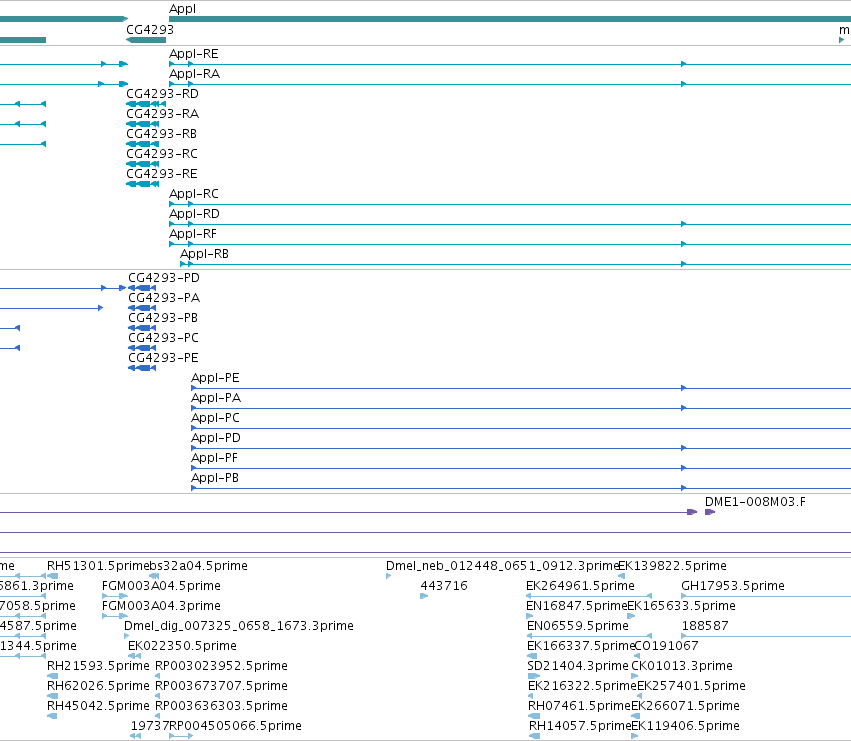Screen dimensions: 851x741
Task: Select EST CK01013.3prime
Action: point(682,667)
